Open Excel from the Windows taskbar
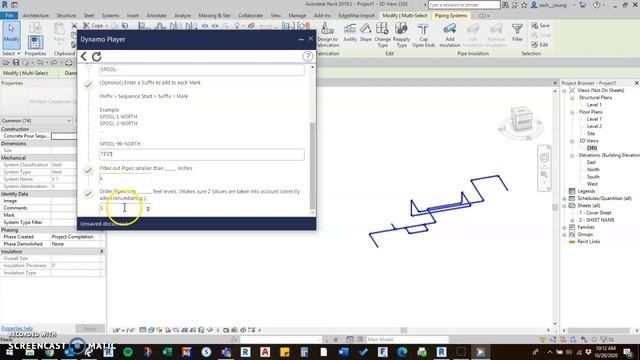Image resolution: width=640 pixels, height=360 pixels. click(167, 351)
